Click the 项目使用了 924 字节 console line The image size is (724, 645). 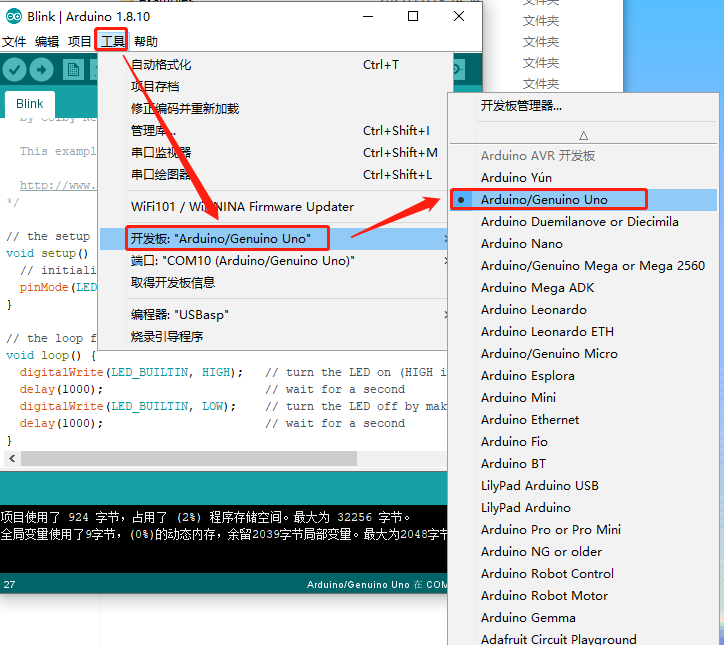(x=205, y=517)
